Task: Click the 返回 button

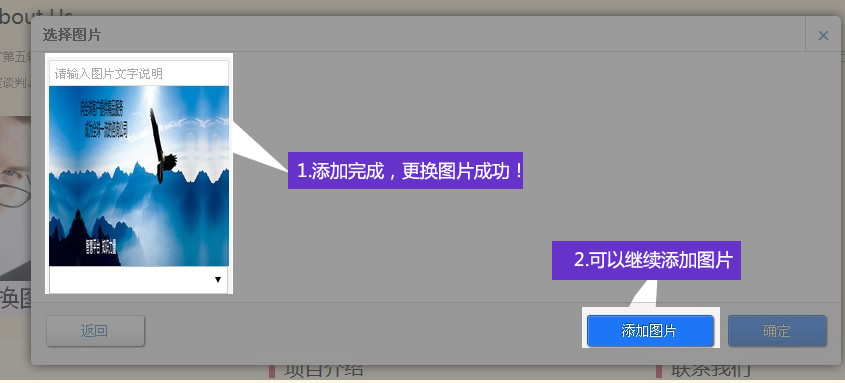Action: [95, 331]
